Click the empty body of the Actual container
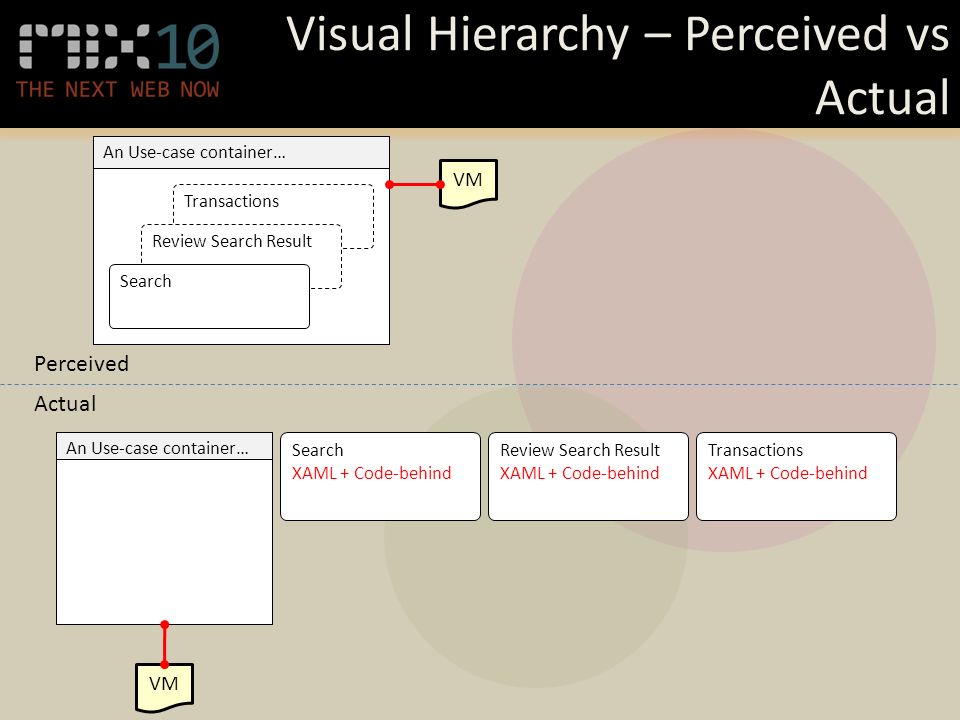This screenshot has width=960, height=720. (x=164, y=542)
